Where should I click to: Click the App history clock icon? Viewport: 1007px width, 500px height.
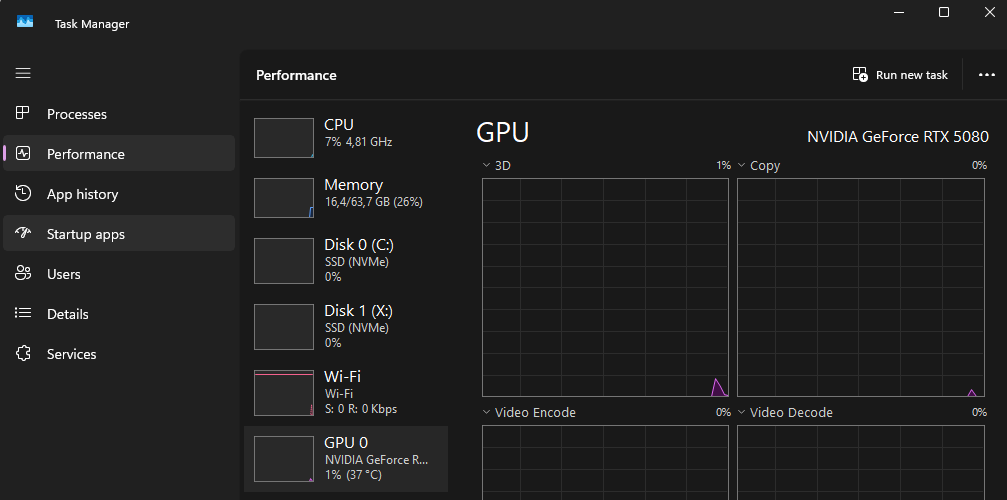23,193
